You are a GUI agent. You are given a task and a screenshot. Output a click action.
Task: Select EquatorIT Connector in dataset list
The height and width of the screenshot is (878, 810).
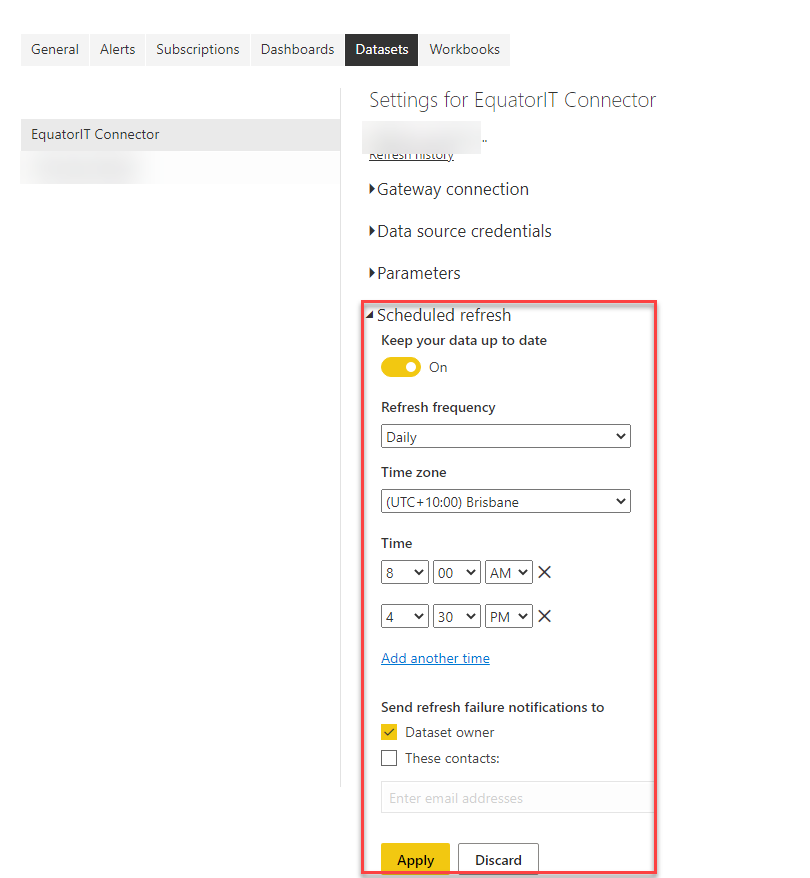coord(95,134)
